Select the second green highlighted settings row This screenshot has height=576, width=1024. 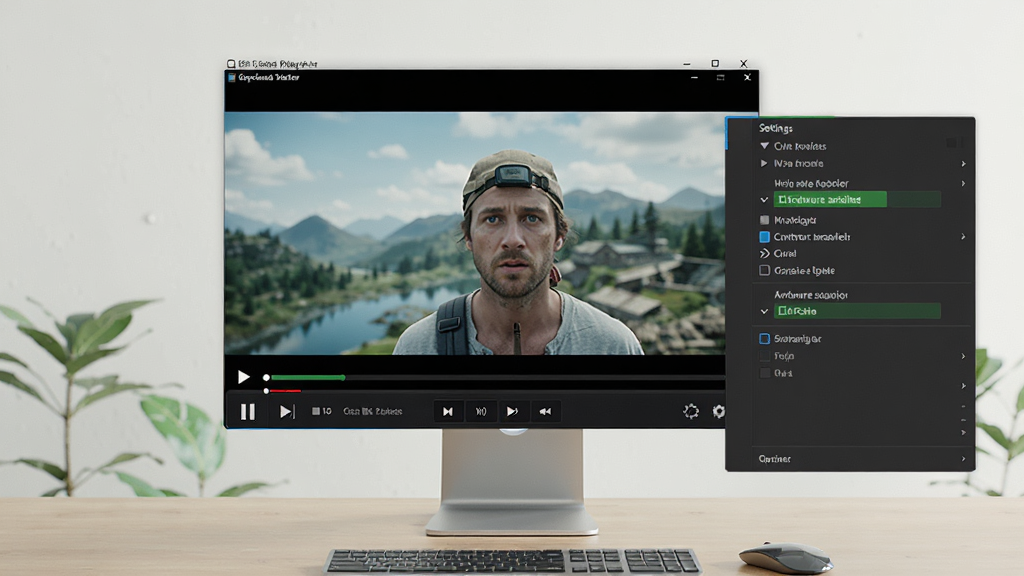[857, 312]
